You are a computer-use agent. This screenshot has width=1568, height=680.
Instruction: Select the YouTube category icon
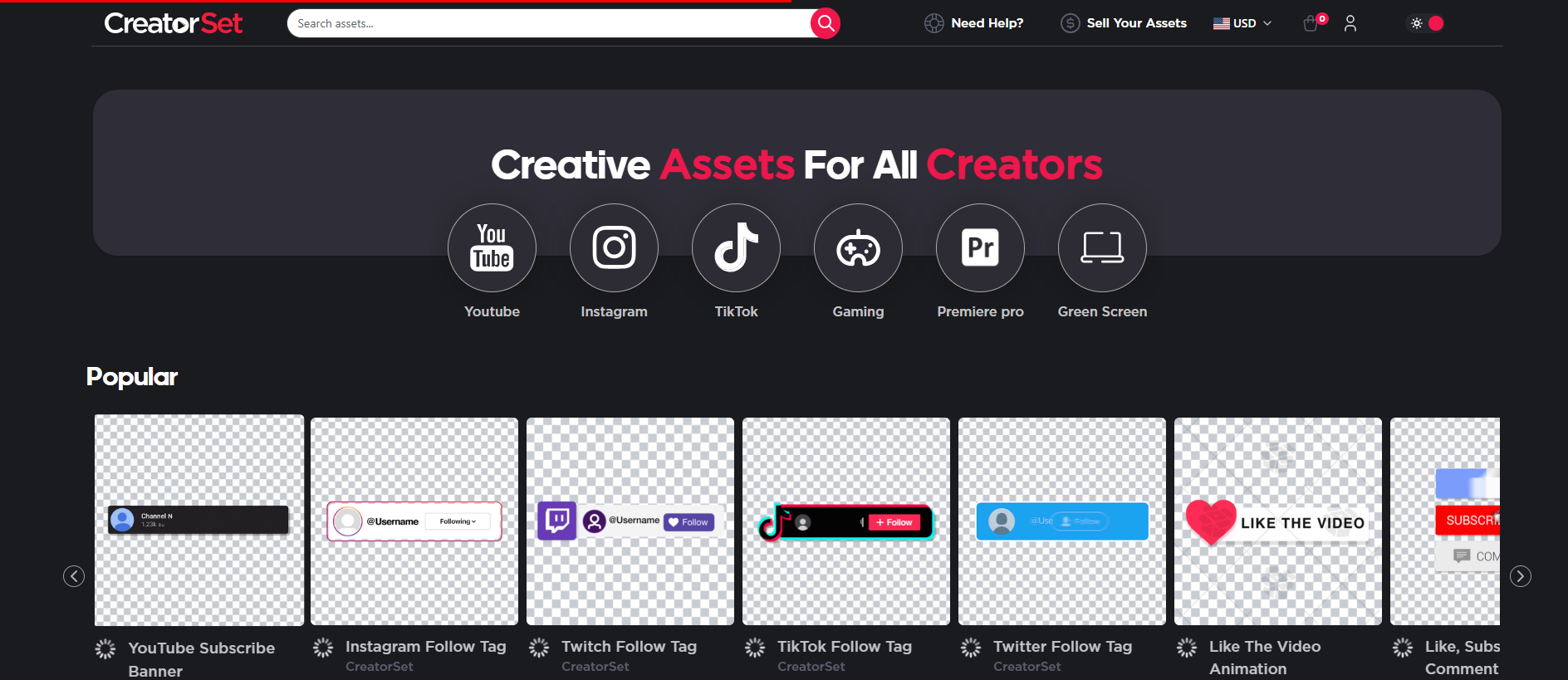click(x=492, y=247)
